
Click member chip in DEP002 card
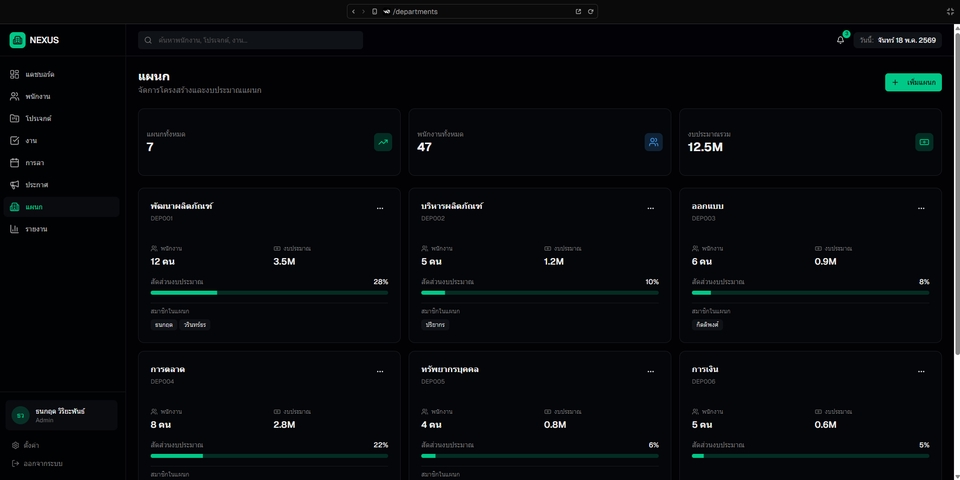pyautogui.click(x=435, y=325)
